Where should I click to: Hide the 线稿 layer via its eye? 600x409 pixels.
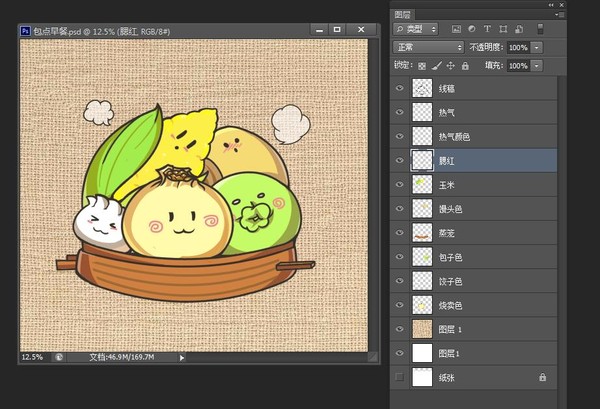[399, 88]
